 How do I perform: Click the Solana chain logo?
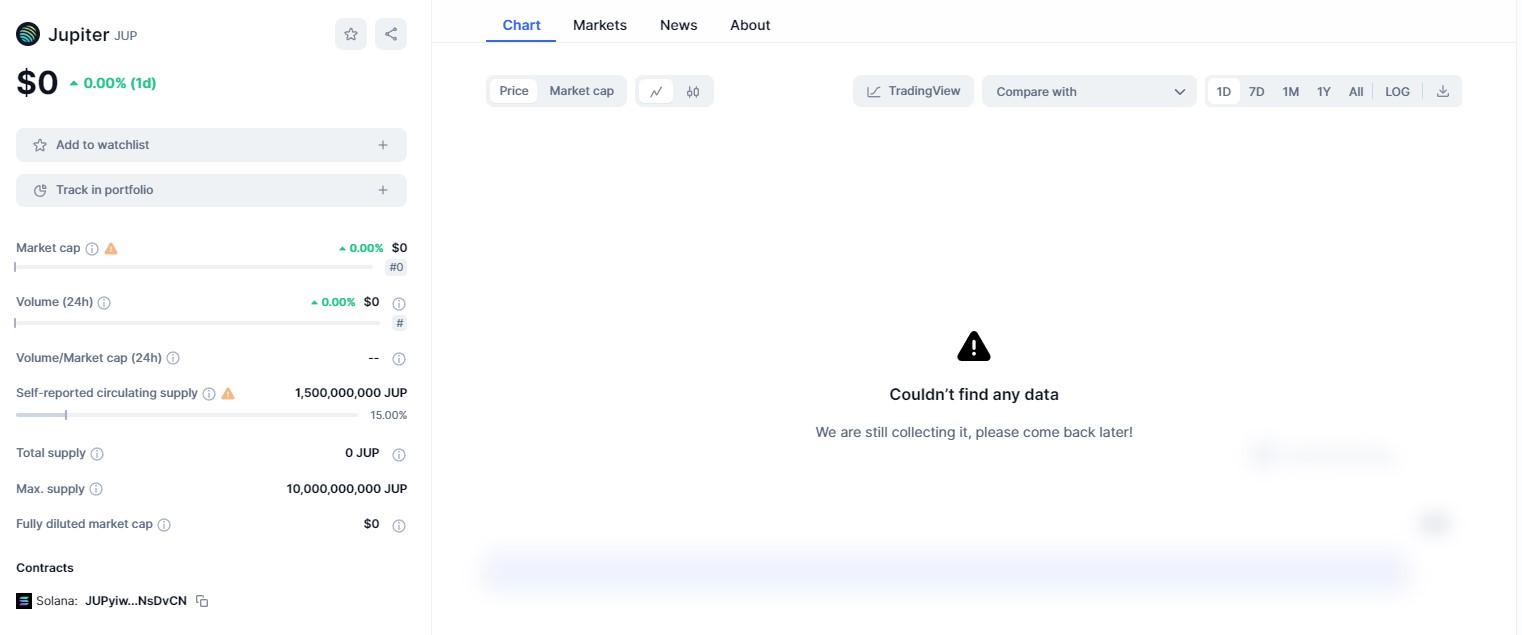(24, 601)
